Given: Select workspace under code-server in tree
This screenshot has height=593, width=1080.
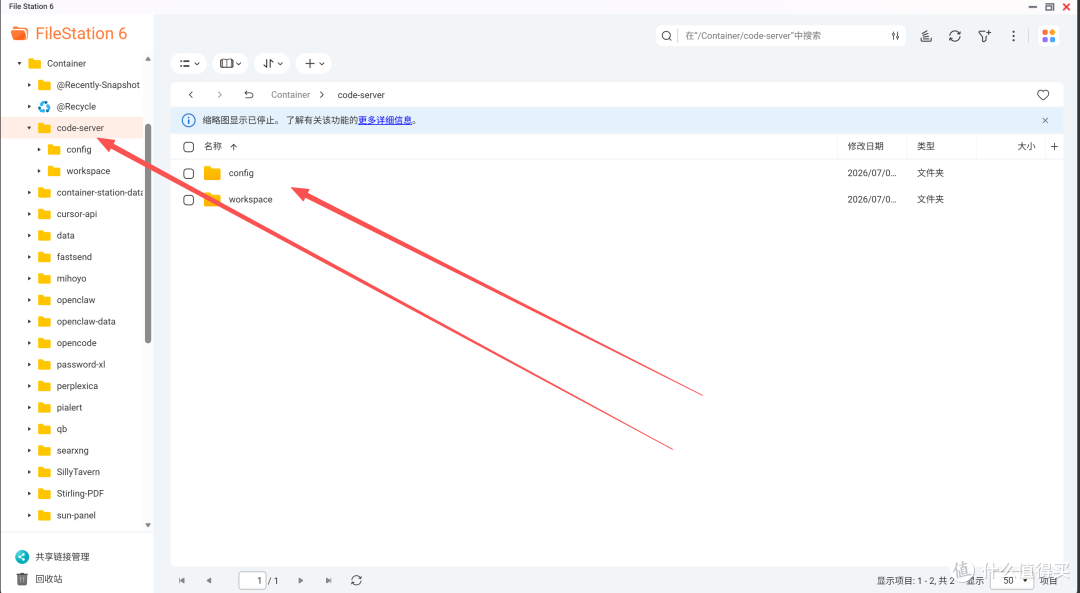Looking at the screenshot, I should tap(88, 171).
